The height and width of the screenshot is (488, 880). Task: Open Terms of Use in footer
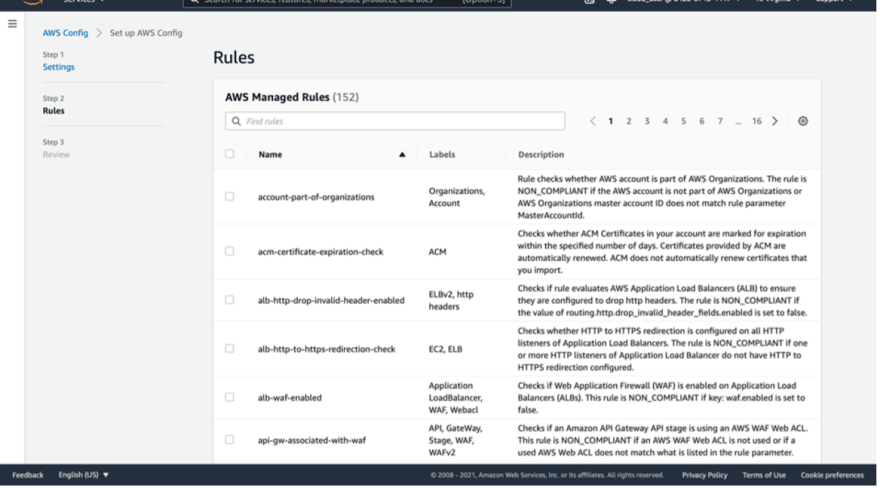[x=764, y=475]
